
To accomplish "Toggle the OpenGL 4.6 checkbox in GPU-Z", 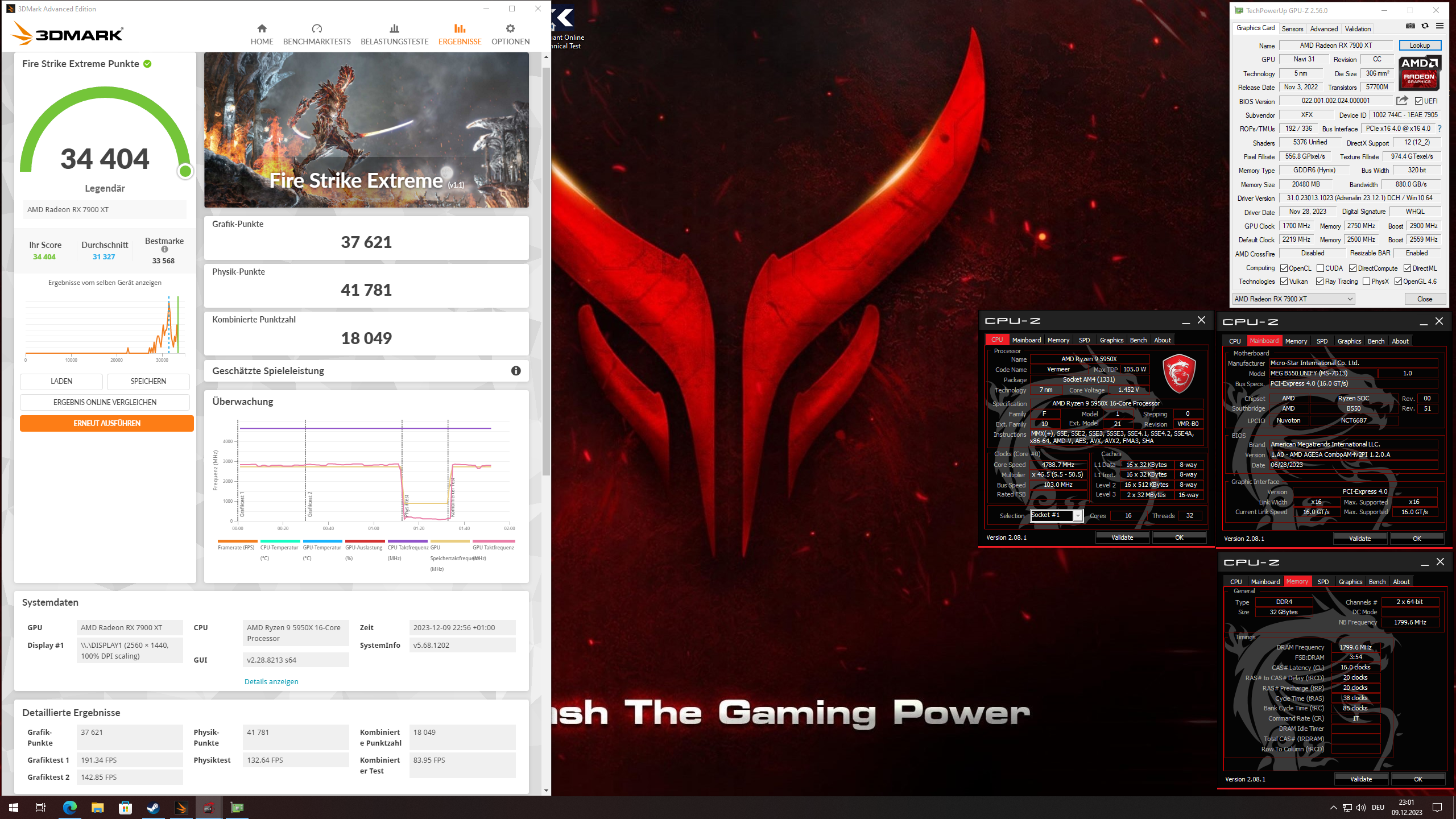I will click(1398, 282).
